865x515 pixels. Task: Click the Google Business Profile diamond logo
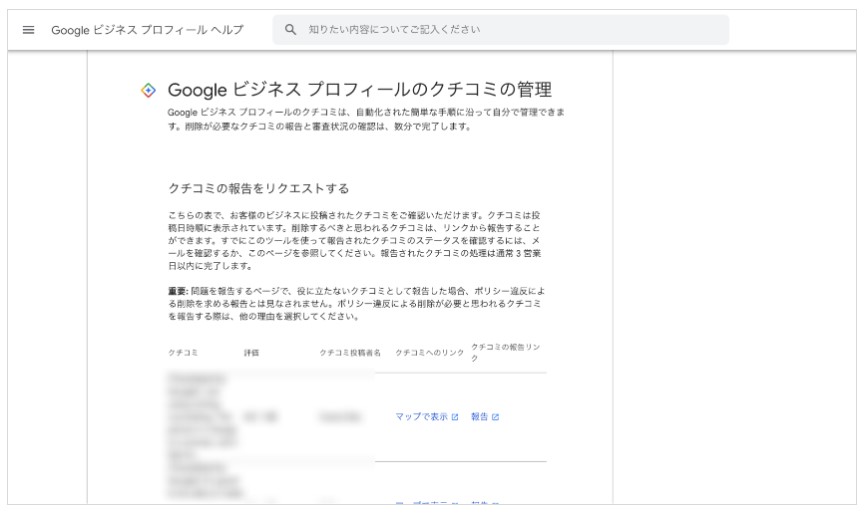148,90
